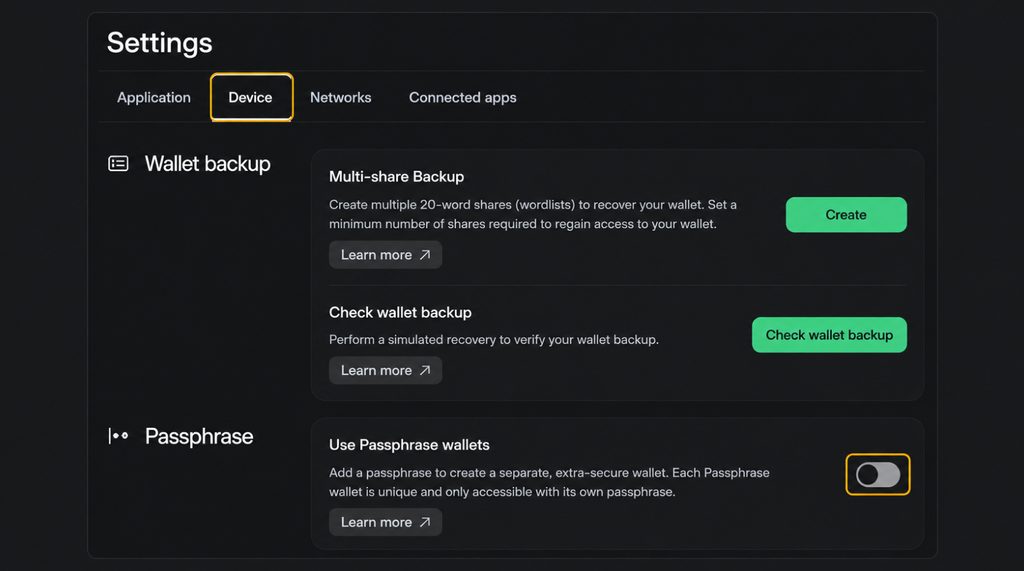The image size is (1024, 571).
Task: Click the green Check wallet backup button
Action: (x=829, y=334)
